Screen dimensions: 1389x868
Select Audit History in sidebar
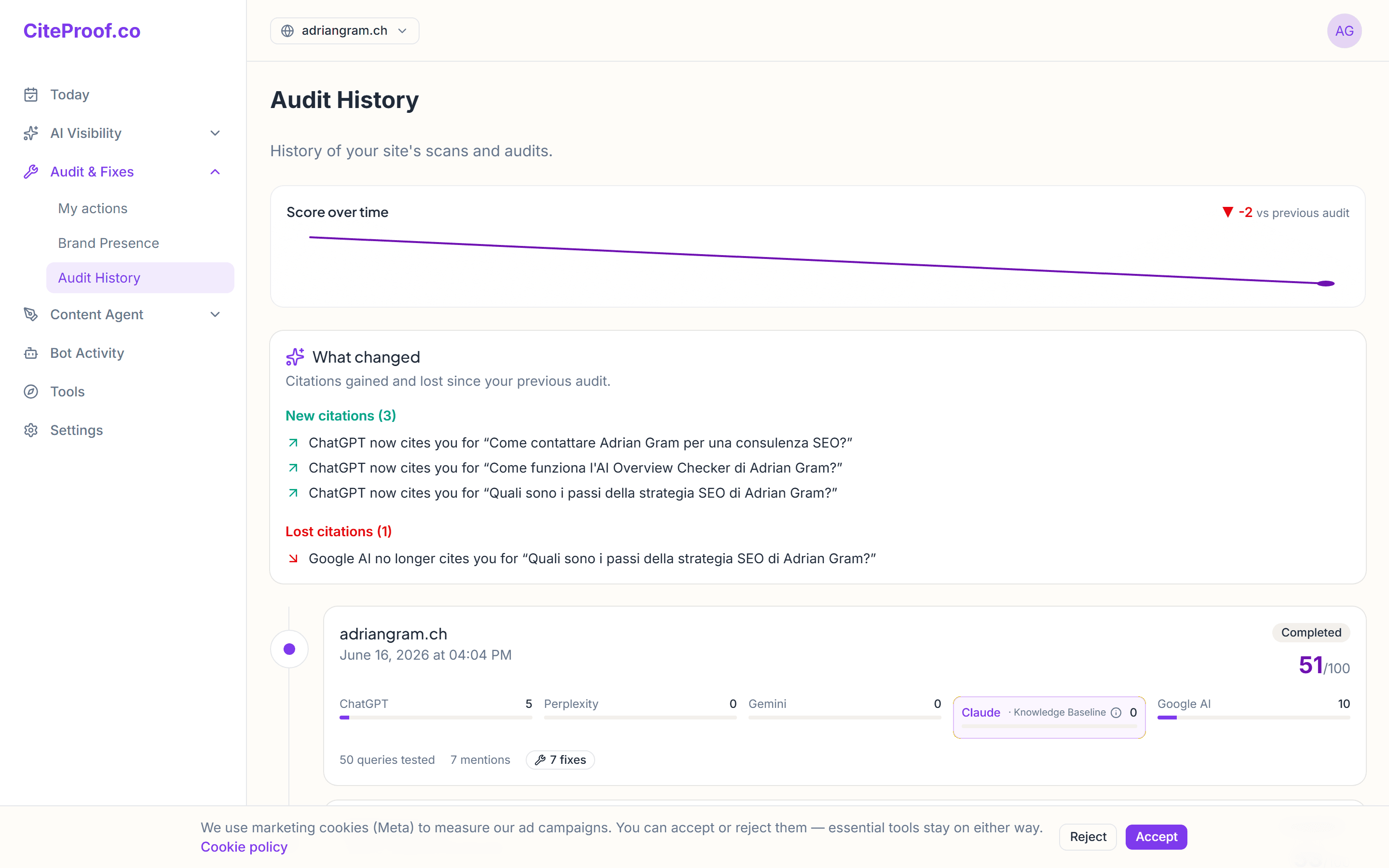click(140, 278)
